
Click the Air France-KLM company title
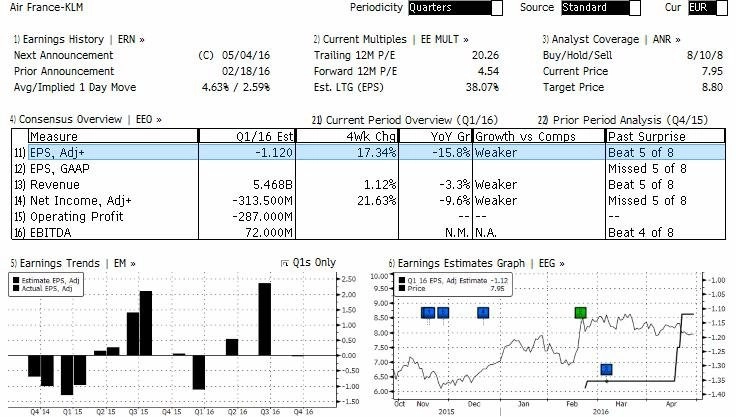(46, 8)
